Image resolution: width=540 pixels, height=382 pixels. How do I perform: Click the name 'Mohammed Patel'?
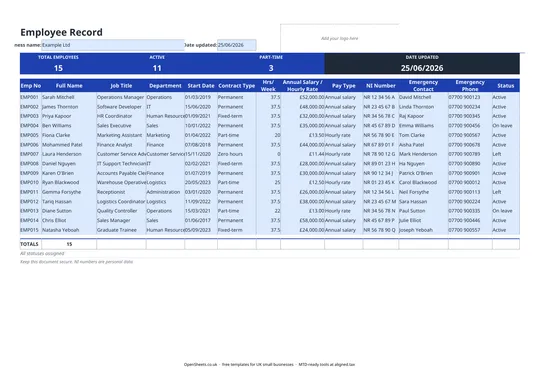click(x=62, y=145)
